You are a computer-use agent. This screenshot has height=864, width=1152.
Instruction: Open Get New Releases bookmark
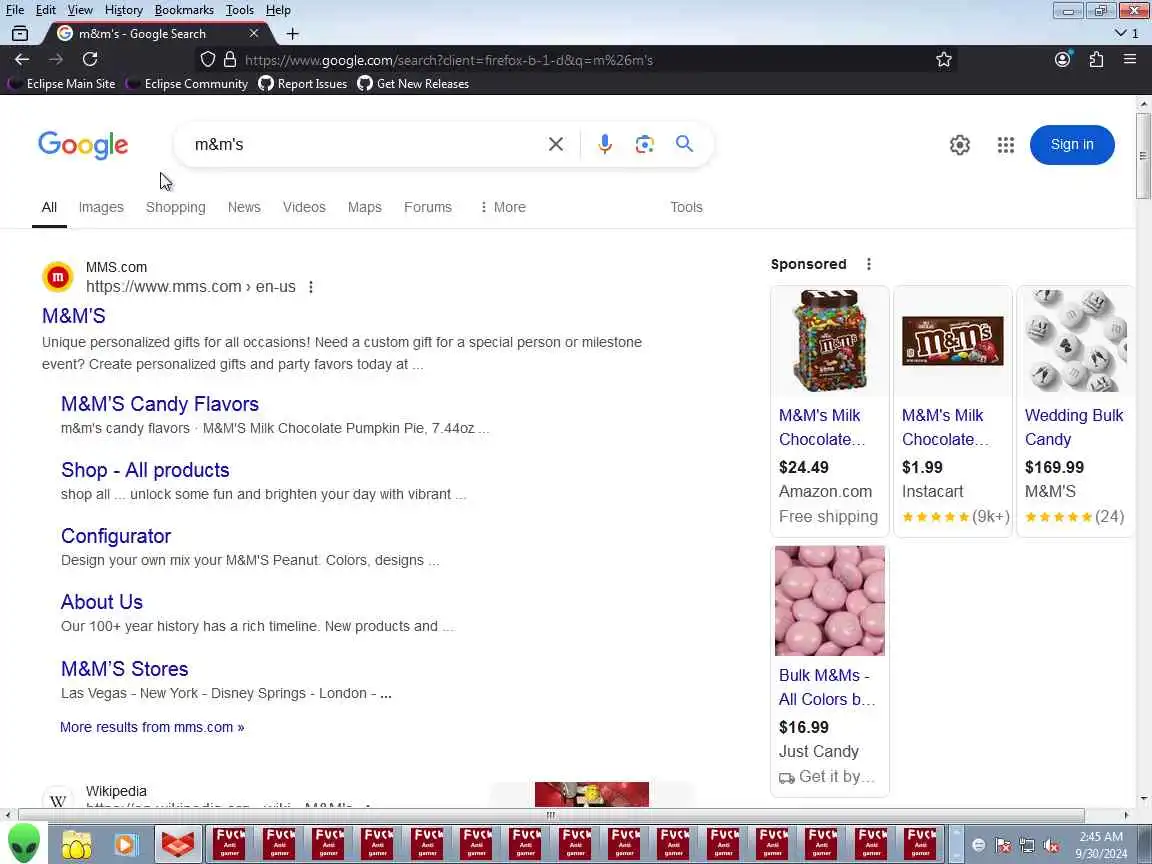pyautogui.click(x=413, y=84)
